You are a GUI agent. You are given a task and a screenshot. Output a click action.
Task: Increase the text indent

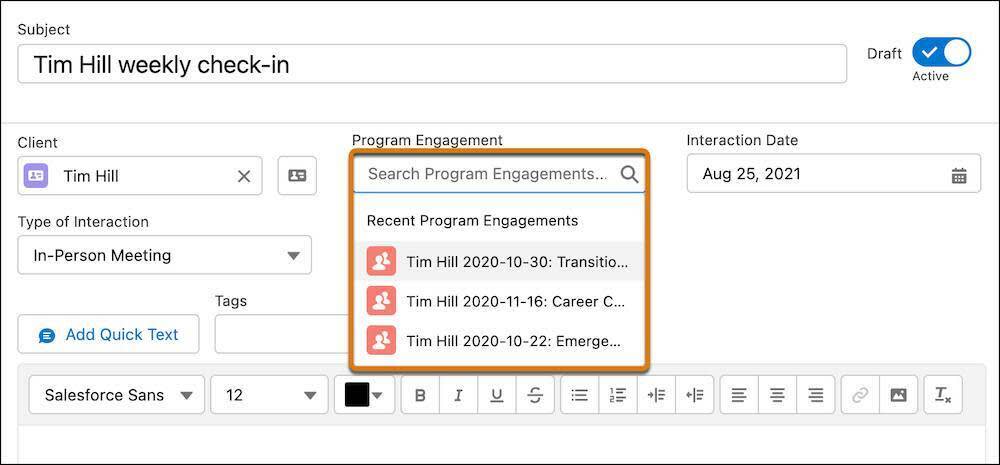(656, 395)
